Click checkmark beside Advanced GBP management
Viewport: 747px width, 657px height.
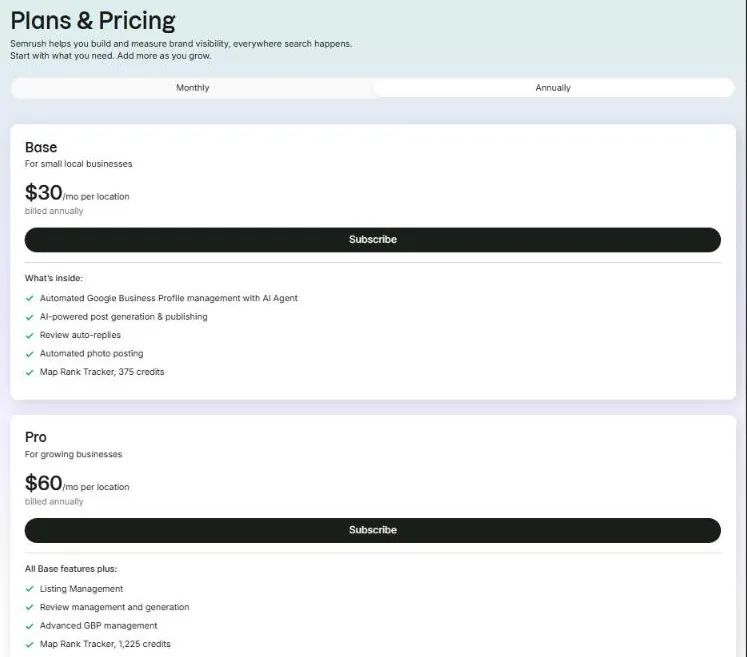click(30, 626)
